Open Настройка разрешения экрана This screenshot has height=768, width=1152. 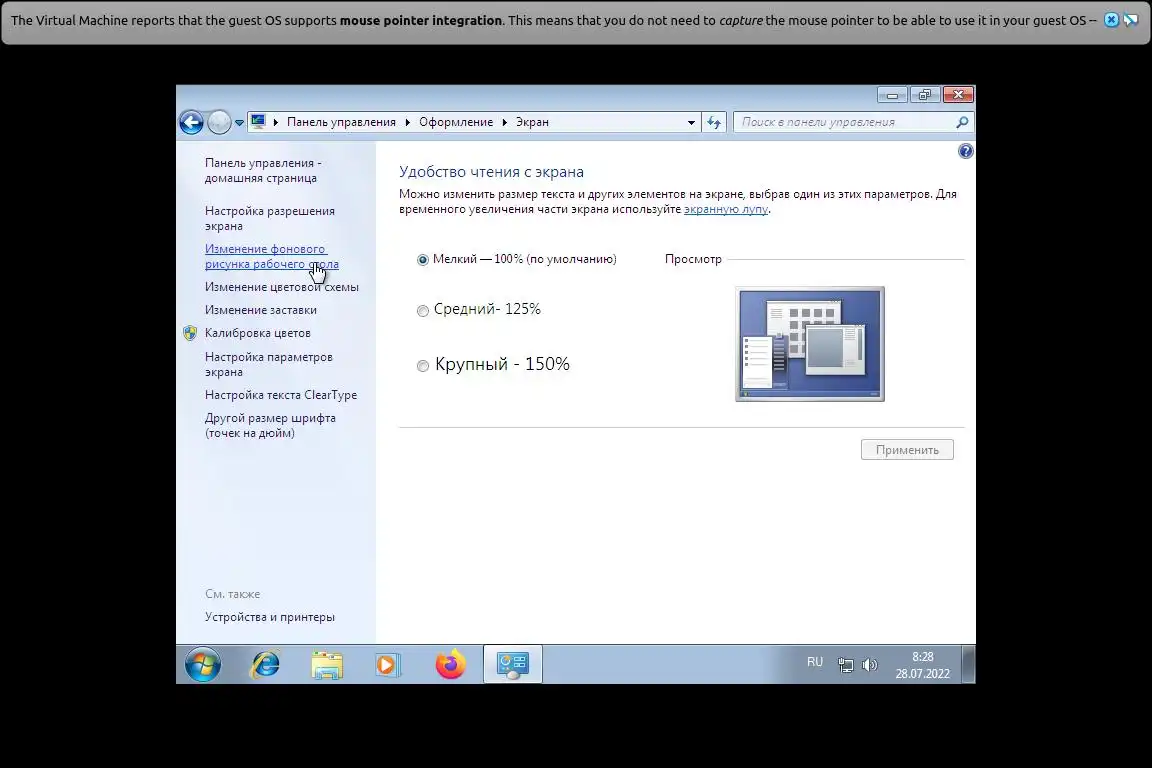[x=270, y=218]
